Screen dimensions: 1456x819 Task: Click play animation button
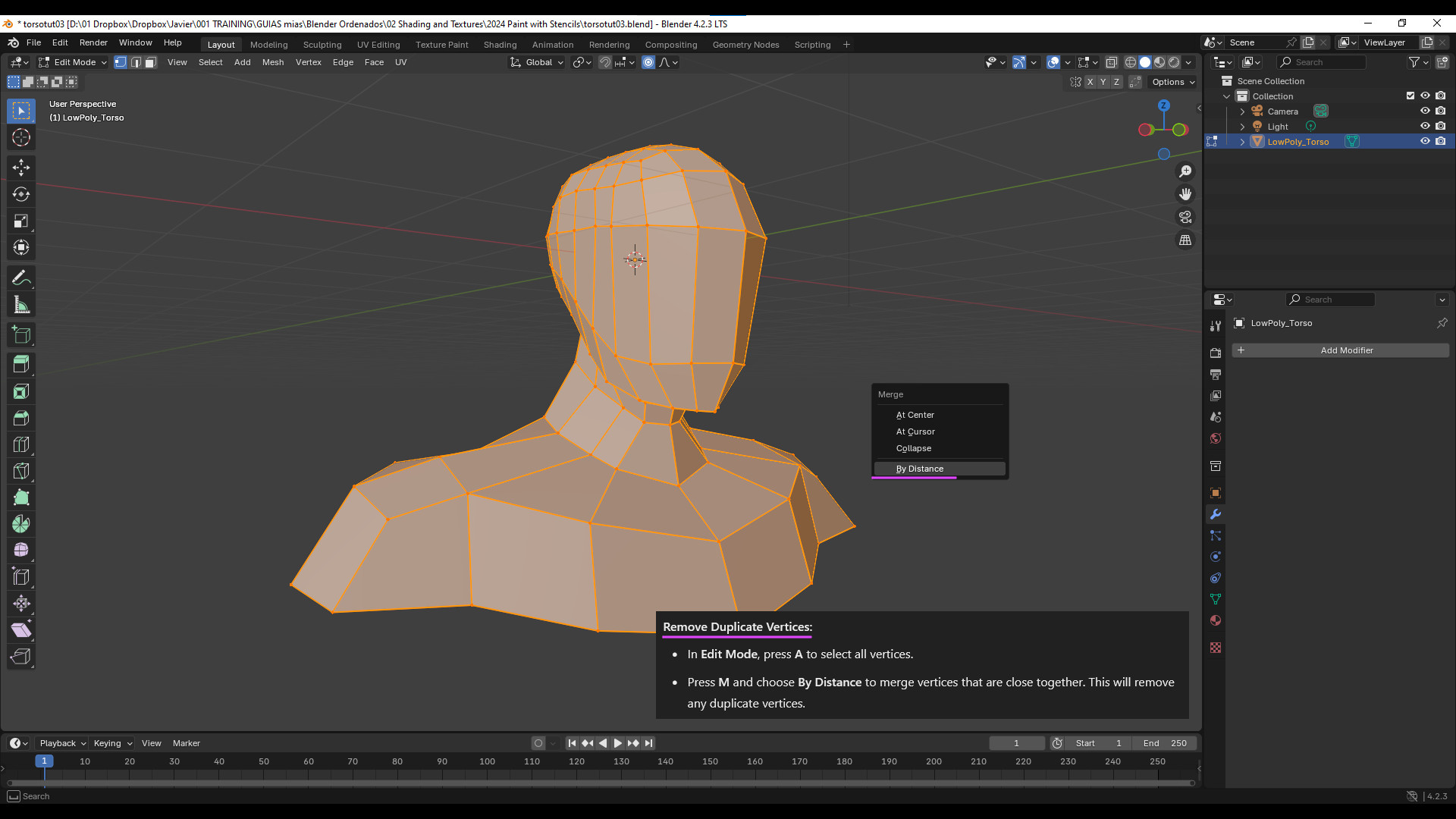(618, 743)
